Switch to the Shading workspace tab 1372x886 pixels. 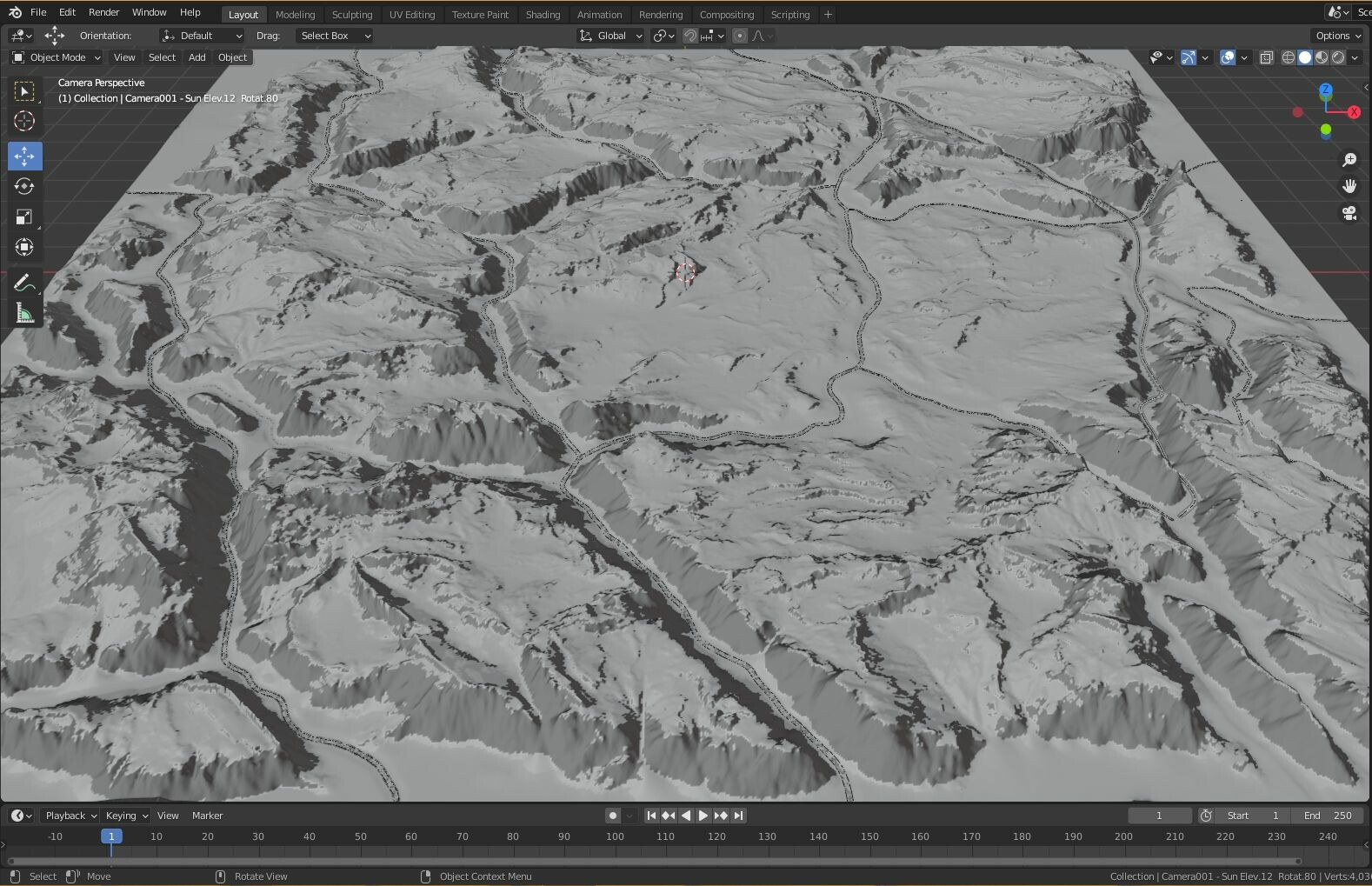click(x=543, y=15)
